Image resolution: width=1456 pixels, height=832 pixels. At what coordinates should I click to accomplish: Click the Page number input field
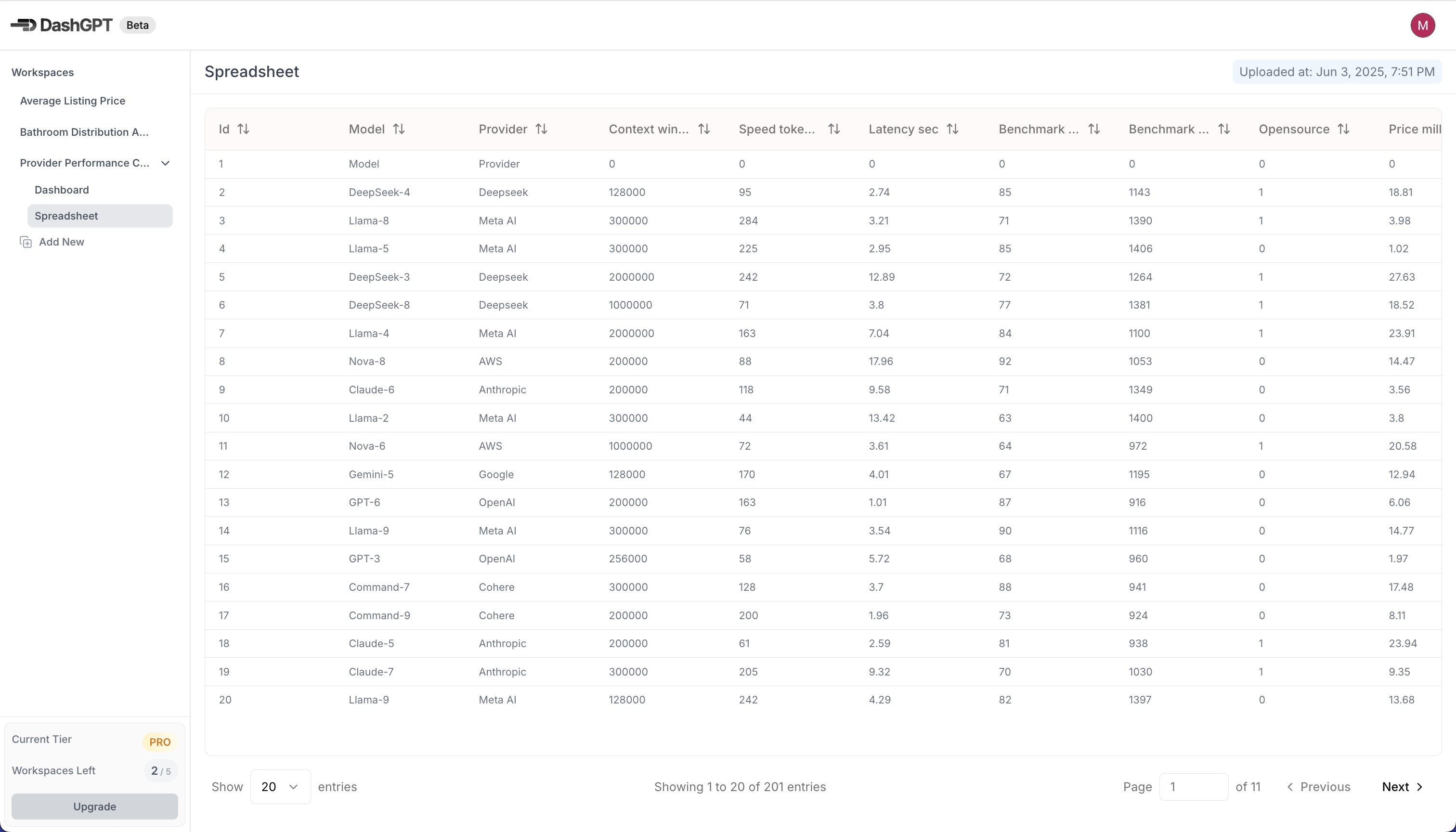pyautogui.click(x=1193, y=787)
